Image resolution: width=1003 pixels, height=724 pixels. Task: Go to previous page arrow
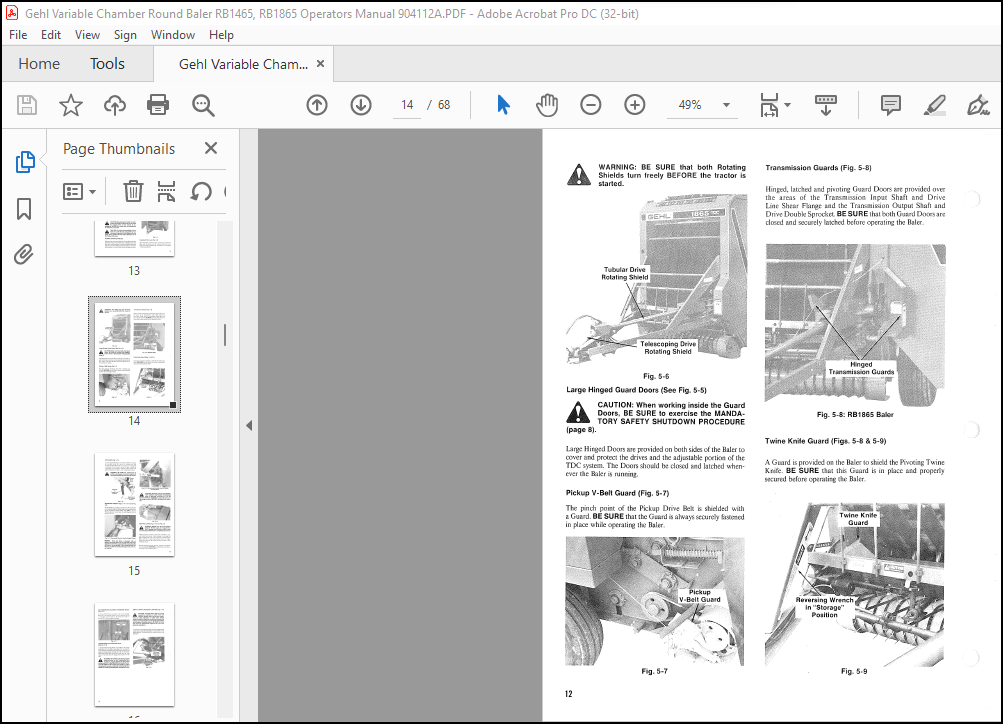coord(317,105)
